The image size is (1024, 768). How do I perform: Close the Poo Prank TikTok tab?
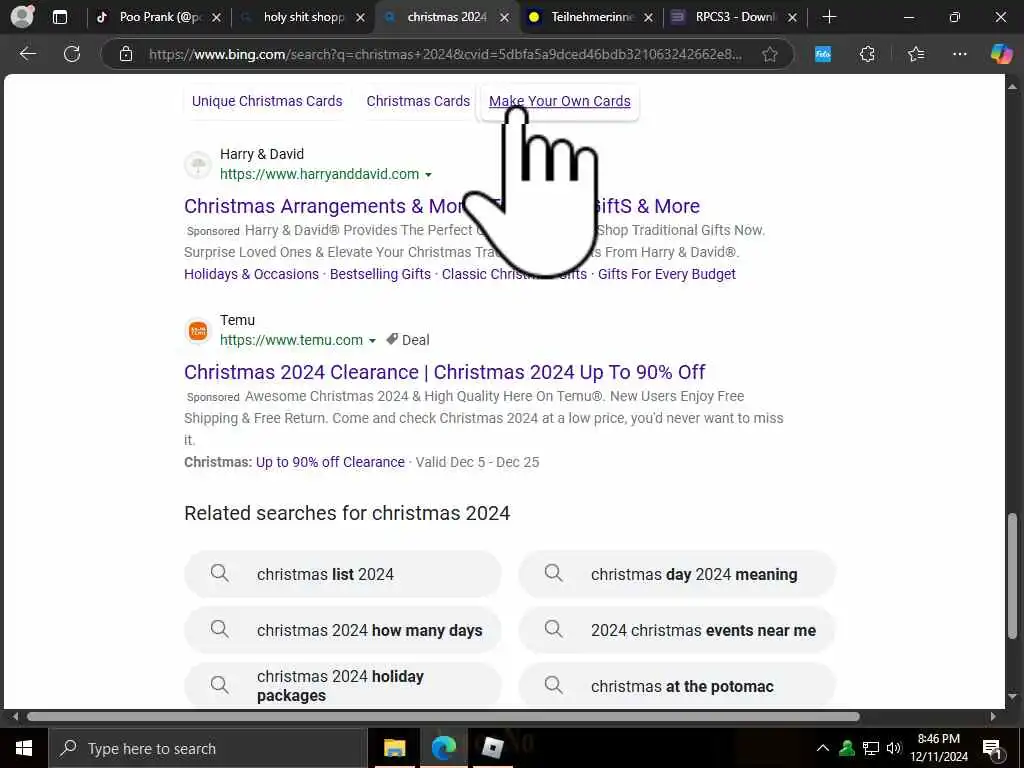tap(217, 18)
